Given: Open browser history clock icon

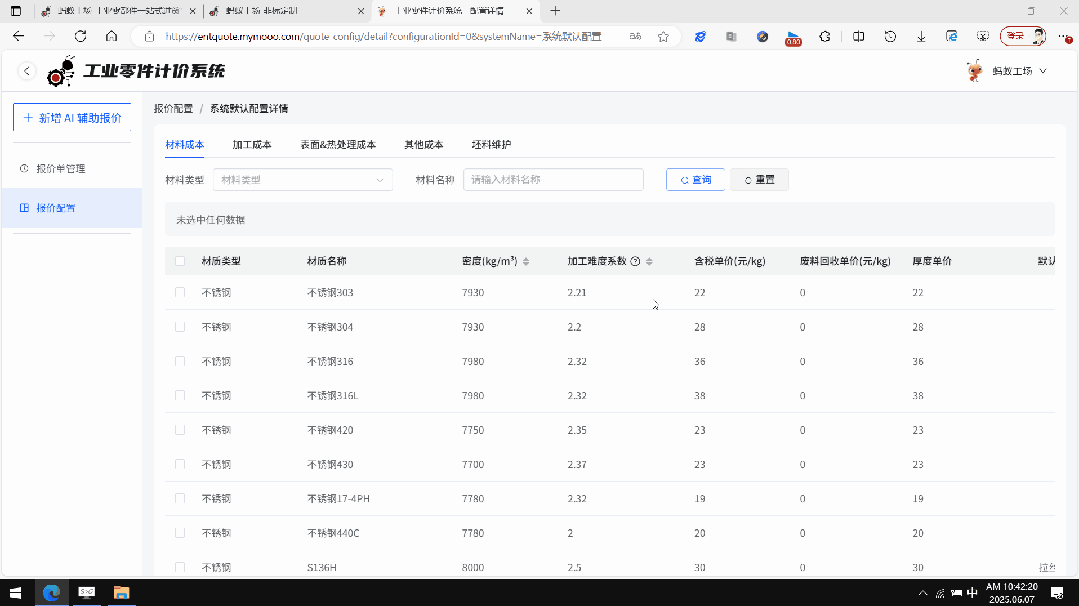Looking at the screenshot, I should point(890,36).
